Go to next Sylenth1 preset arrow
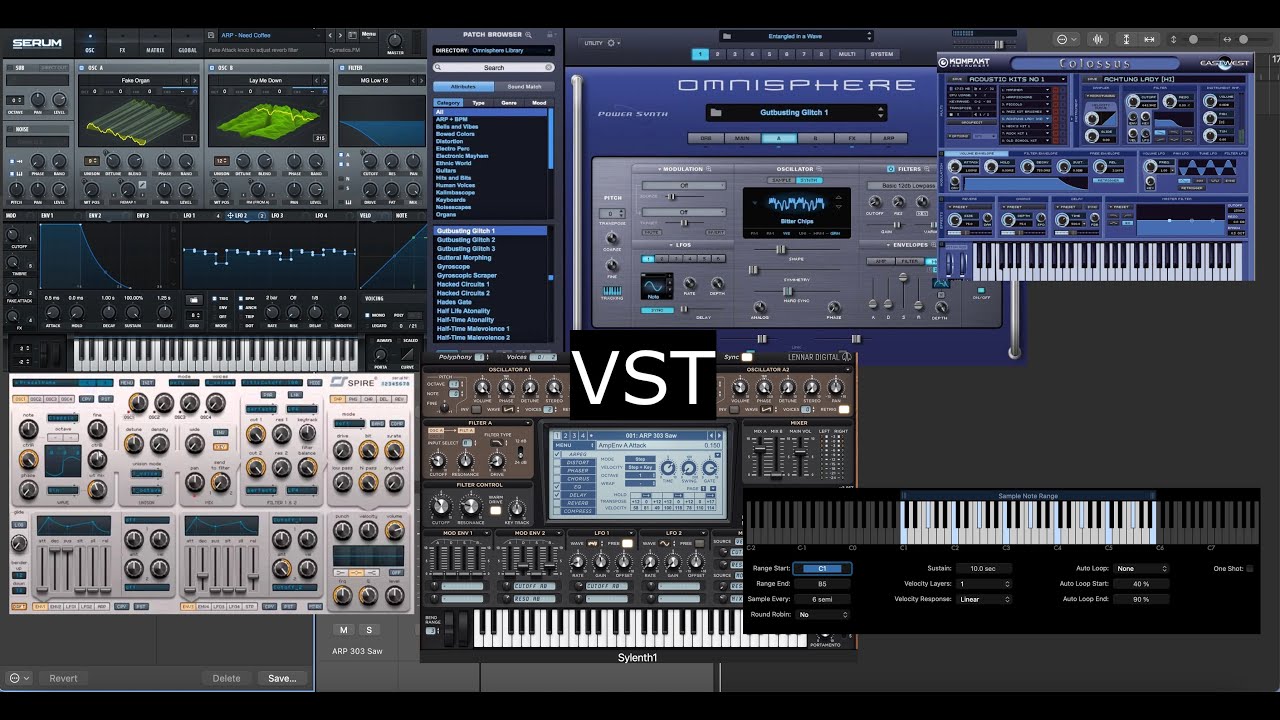The height and width of the screenshot is (720, 1280). coord(720,436)
